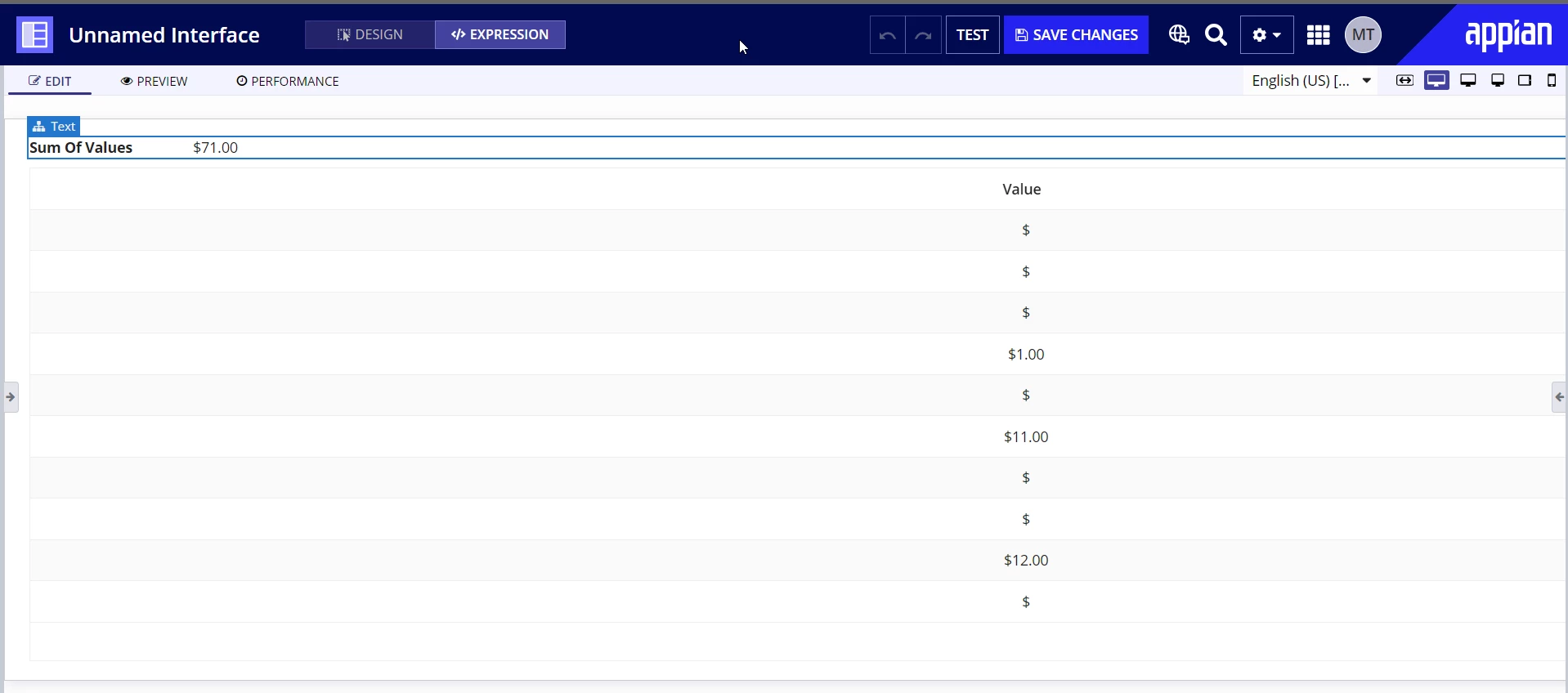The image size is (1568, 693).
Task: Select the fit-width preview icon
Action: 1404,80
